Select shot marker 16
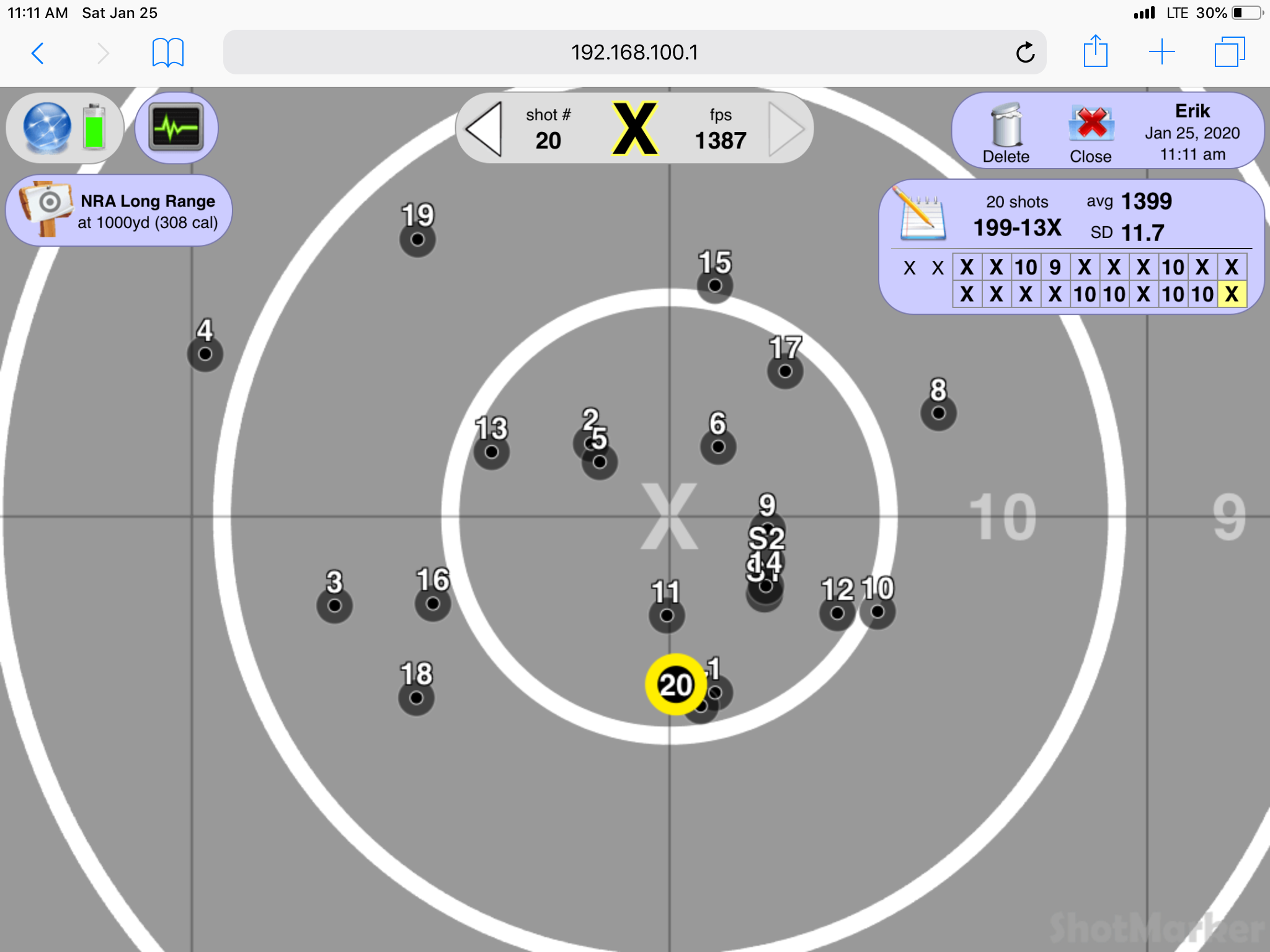Screen dimensions: 1270x952 [x=433, y=604]
